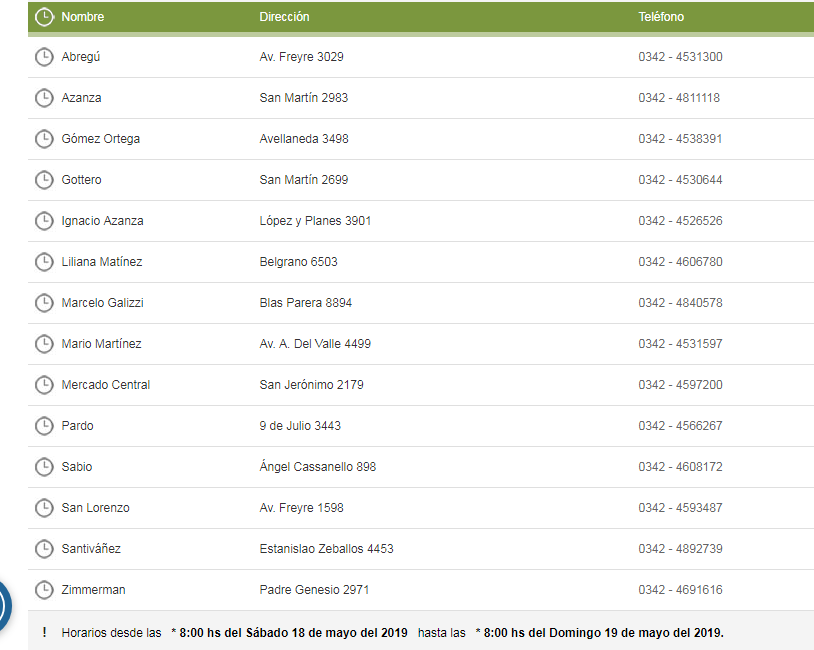Click phone number for San Lorenzo

click(x=680, y=508)
